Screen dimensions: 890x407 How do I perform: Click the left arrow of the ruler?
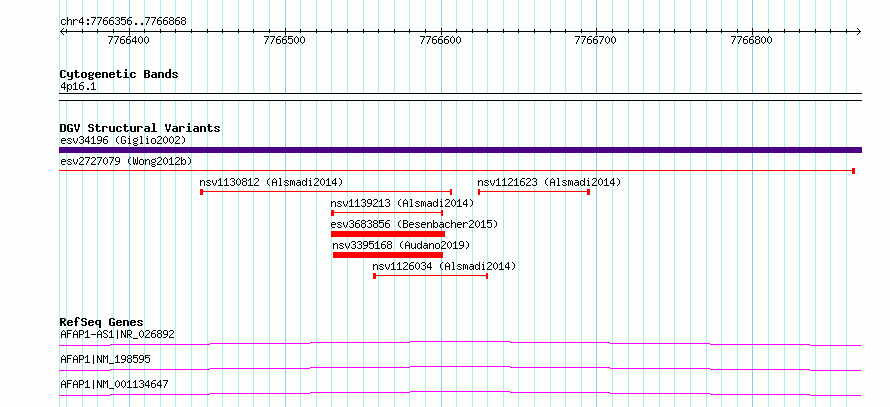coord(62,31)
